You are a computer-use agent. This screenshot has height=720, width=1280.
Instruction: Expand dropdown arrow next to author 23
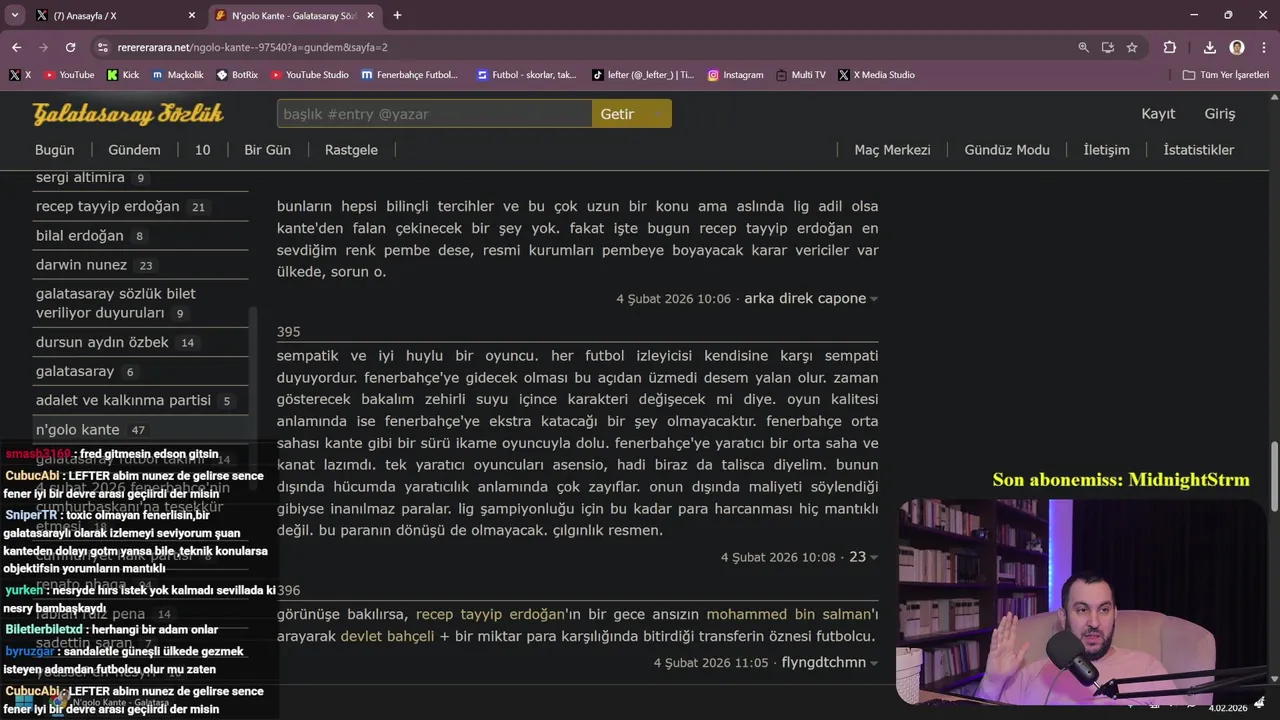pos(874,558)
